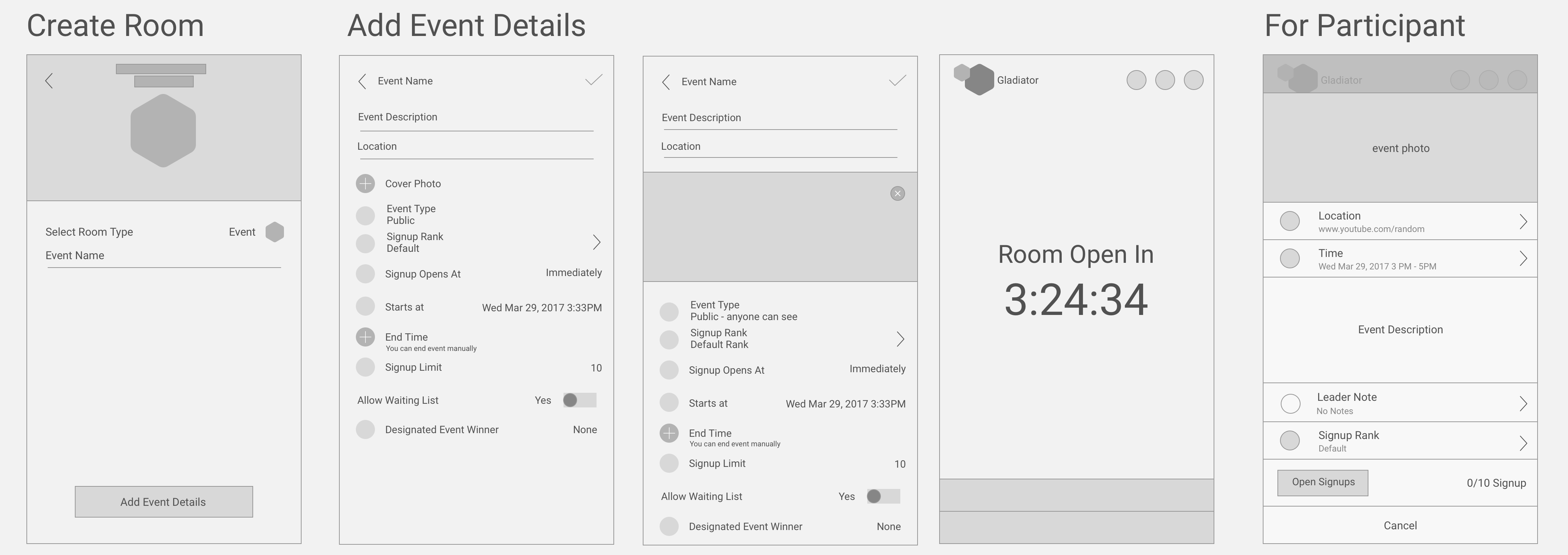Open Designated Event Winner None option
The height and width of the screenshot is (555, 1568).
(584, 429)
